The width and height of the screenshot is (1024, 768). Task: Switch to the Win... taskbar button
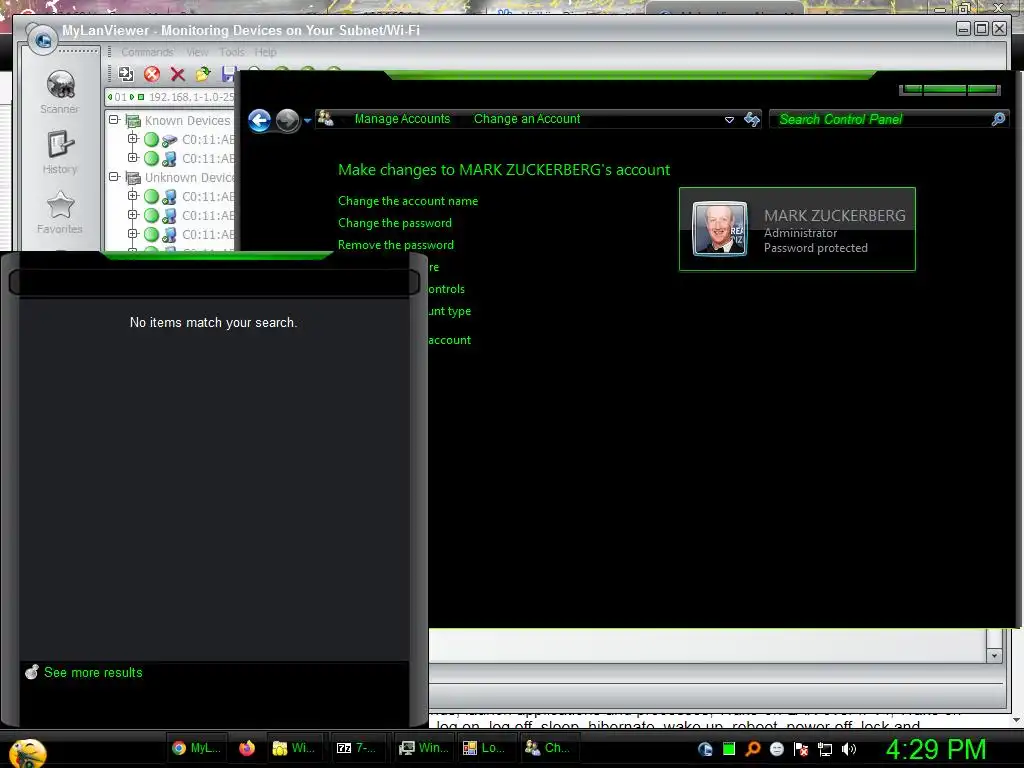(x=424, y=748)
